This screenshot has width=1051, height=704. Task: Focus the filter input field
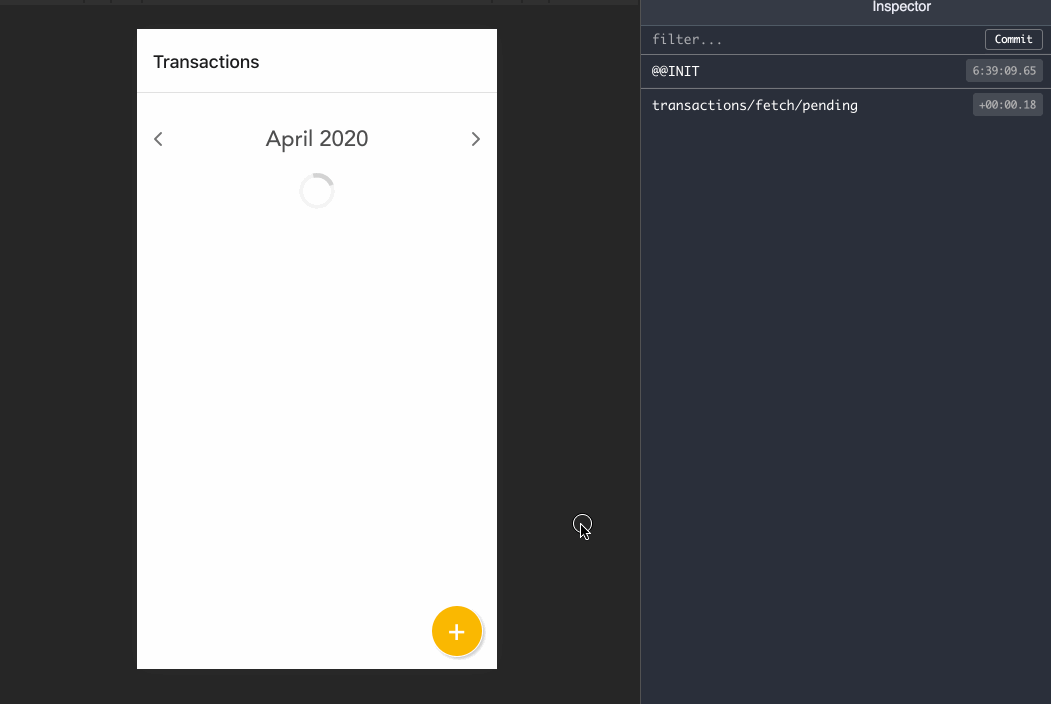[x=812, y=40]
